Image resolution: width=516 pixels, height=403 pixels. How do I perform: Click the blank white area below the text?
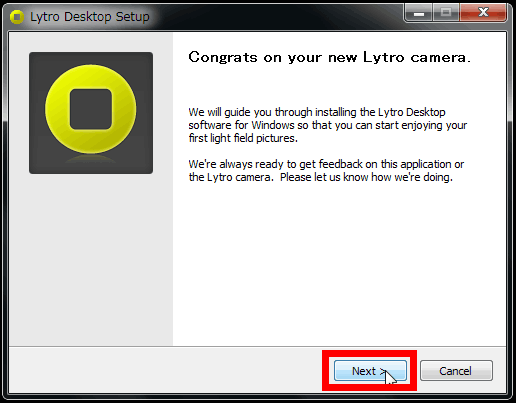[x=339, y=263]
